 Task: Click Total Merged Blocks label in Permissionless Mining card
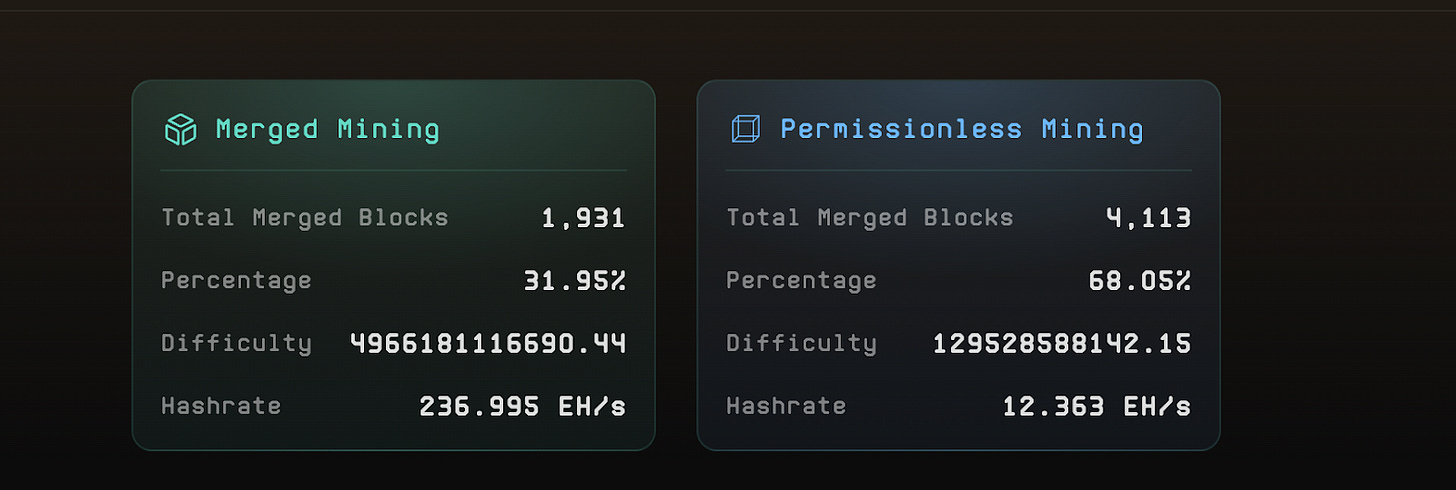(x=870, y=218)
